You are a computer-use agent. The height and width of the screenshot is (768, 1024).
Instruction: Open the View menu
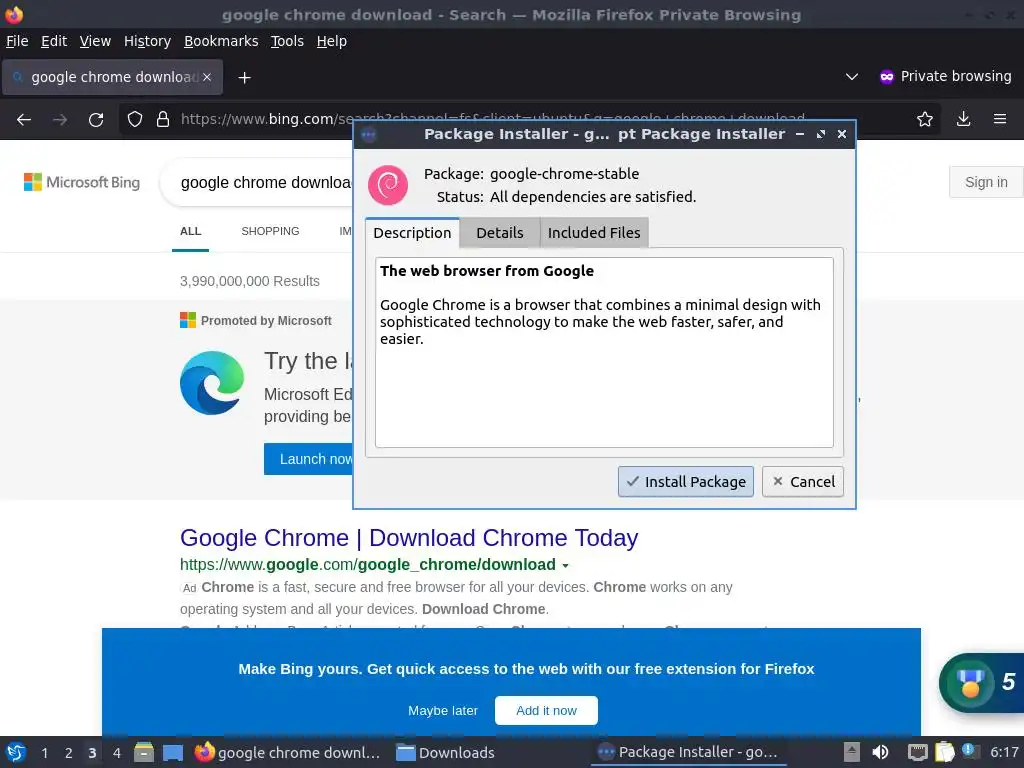(95, 41)
